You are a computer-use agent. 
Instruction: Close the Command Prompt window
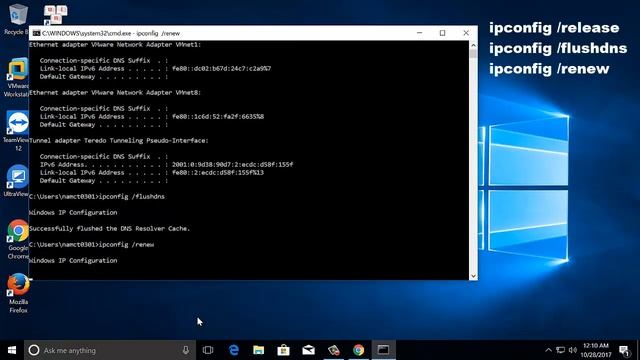[466, 33]
